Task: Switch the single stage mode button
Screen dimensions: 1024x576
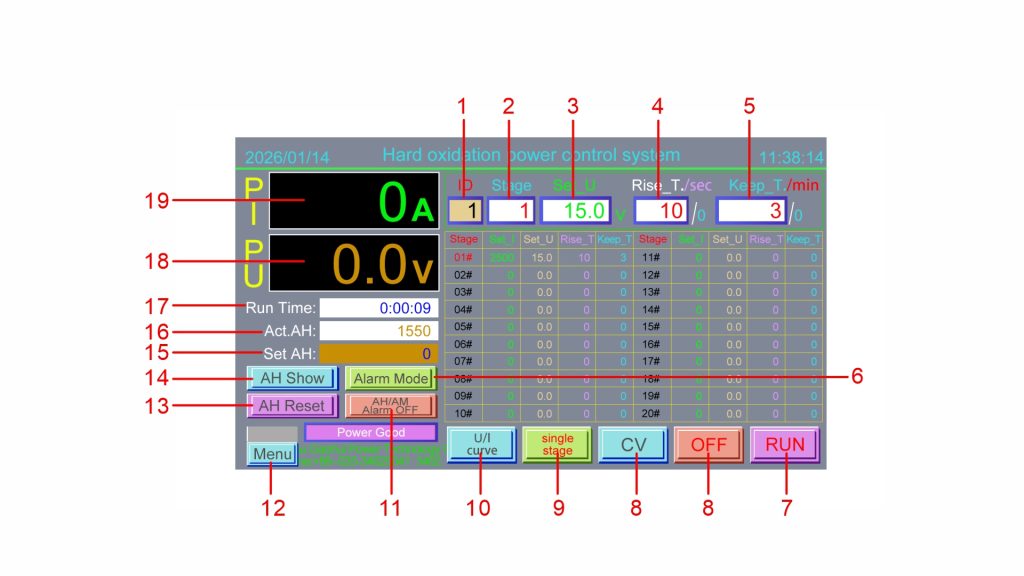Action: coord(557,445)
